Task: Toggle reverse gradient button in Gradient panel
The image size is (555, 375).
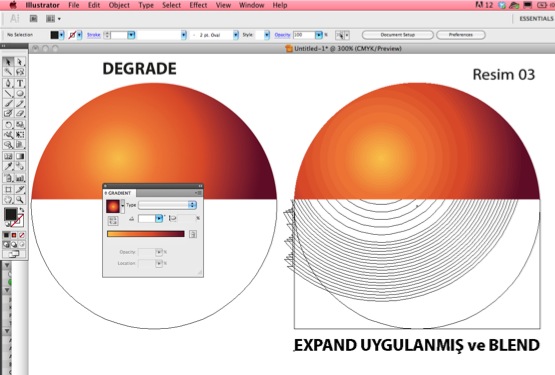Action: 113,221
